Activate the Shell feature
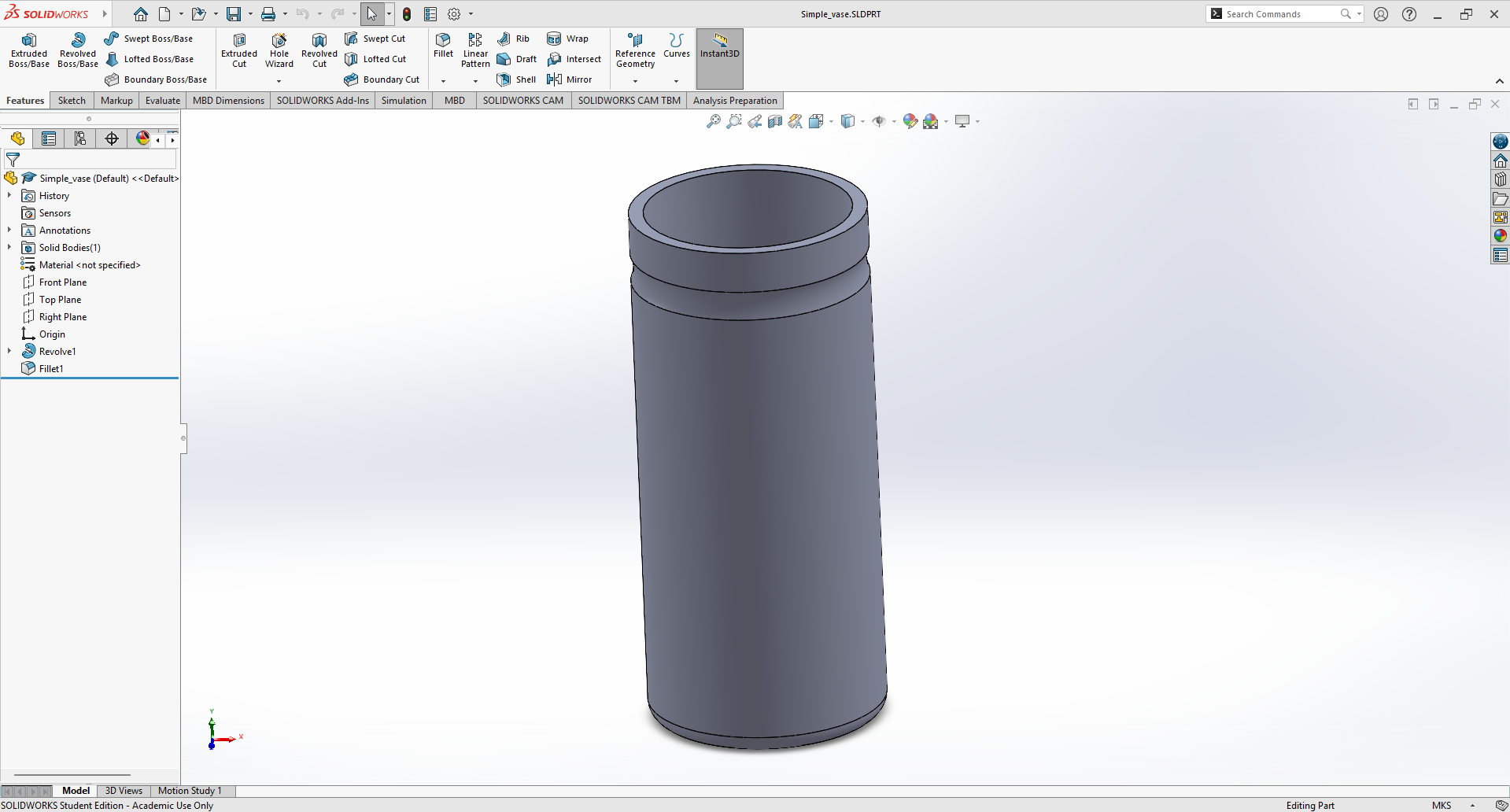Viewport: 1510px width, 812px height. 516,79
